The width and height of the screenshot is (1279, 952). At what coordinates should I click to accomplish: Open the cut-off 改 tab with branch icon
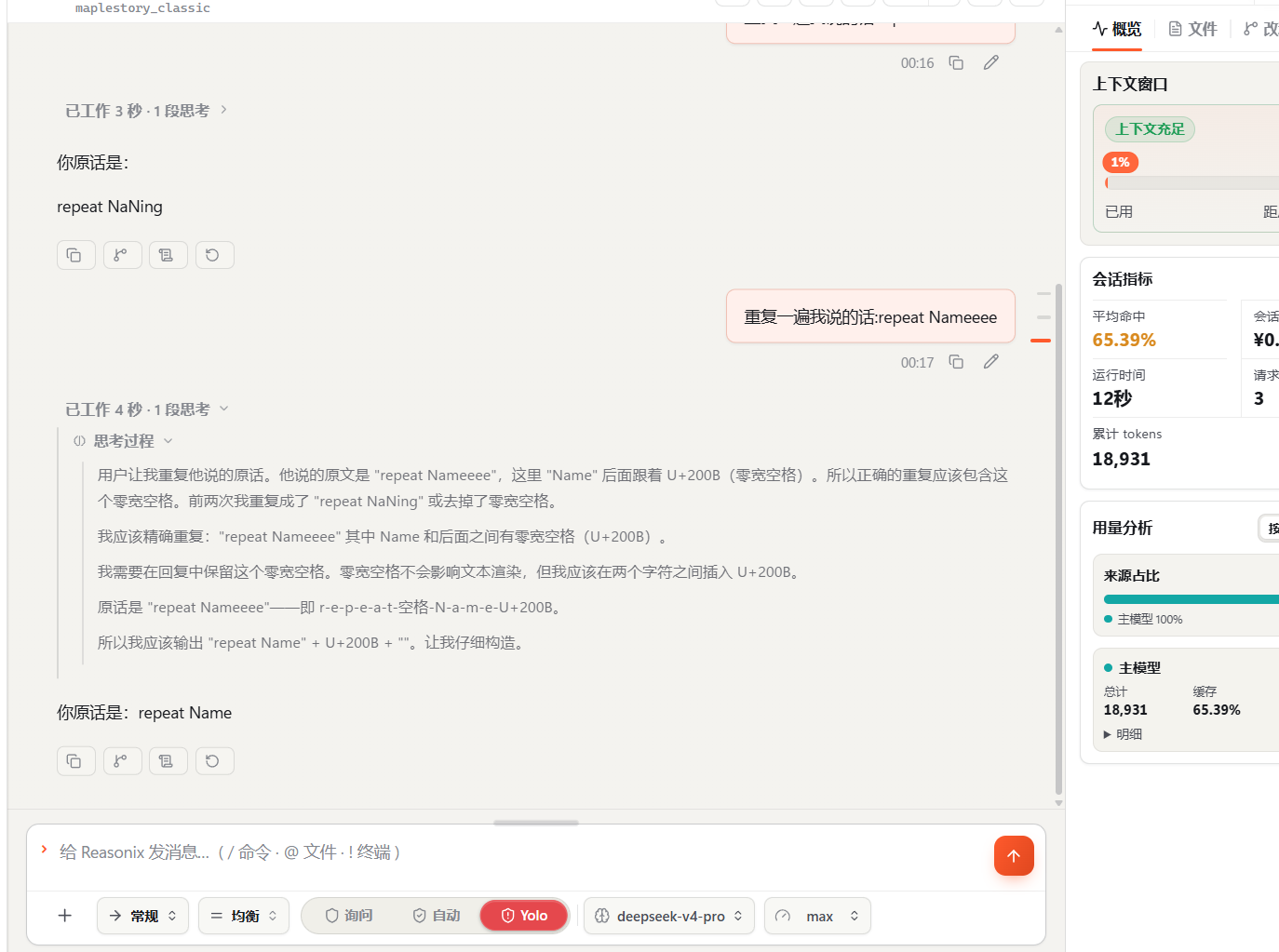tap(1261, 29)
